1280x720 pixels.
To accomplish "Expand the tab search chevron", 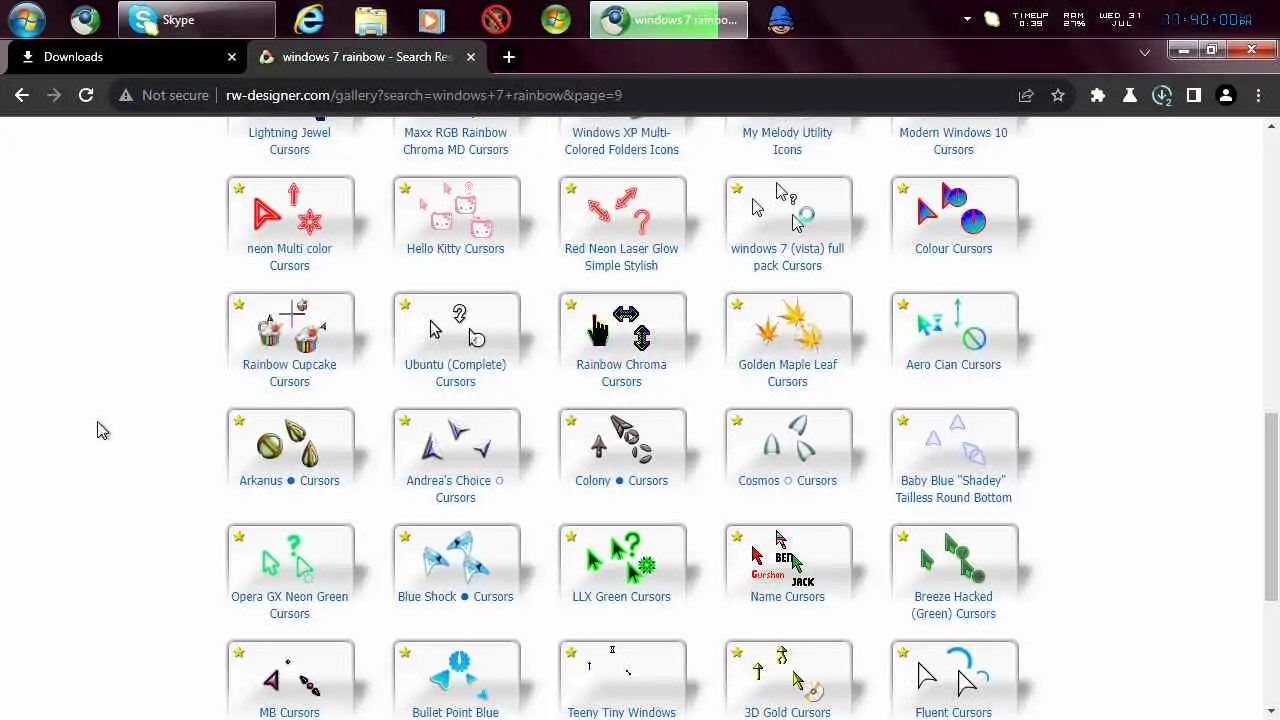I will click(x=1145, y=52).
